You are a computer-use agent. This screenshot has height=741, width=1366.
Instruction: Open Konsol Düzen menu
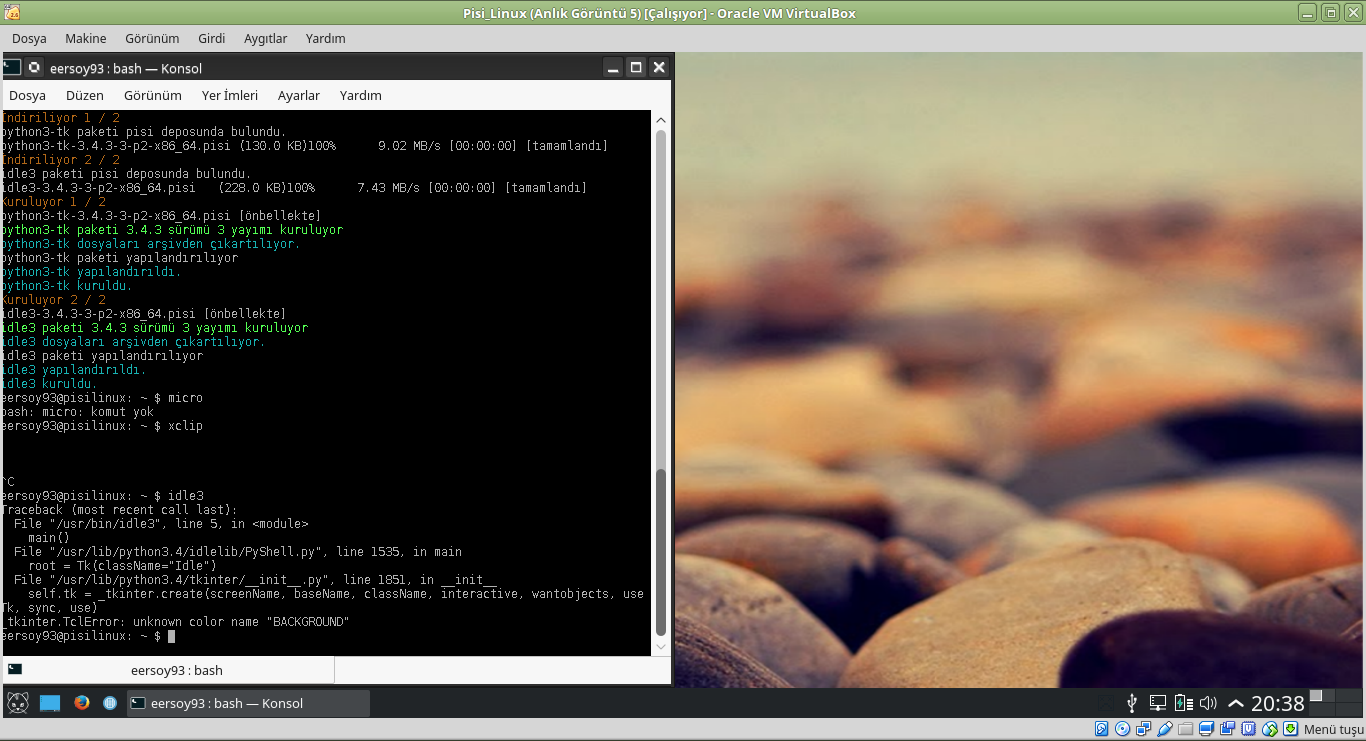click(x=85, y=95)
